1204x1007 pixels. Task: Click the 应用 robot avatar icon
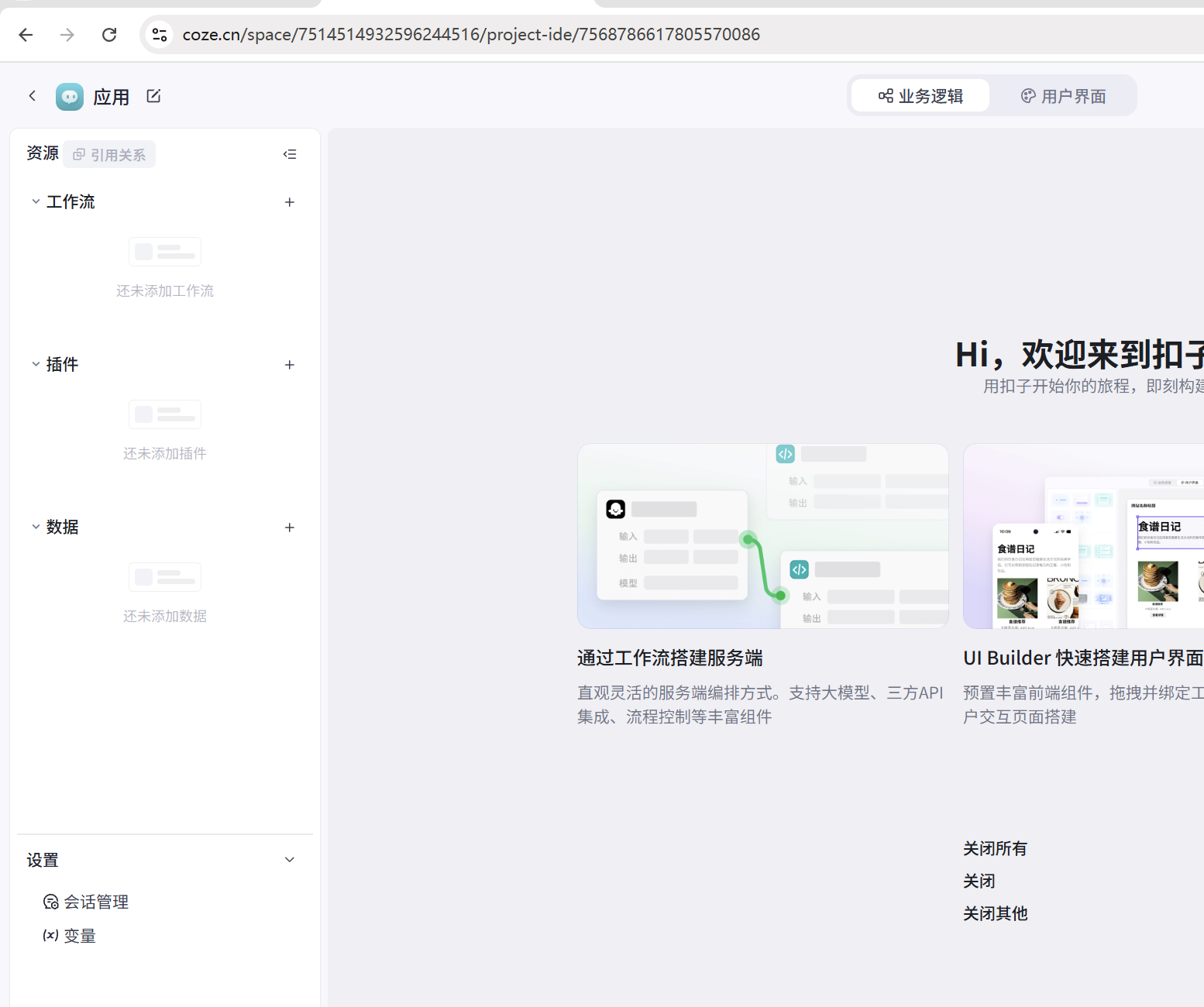click(69, 95)
